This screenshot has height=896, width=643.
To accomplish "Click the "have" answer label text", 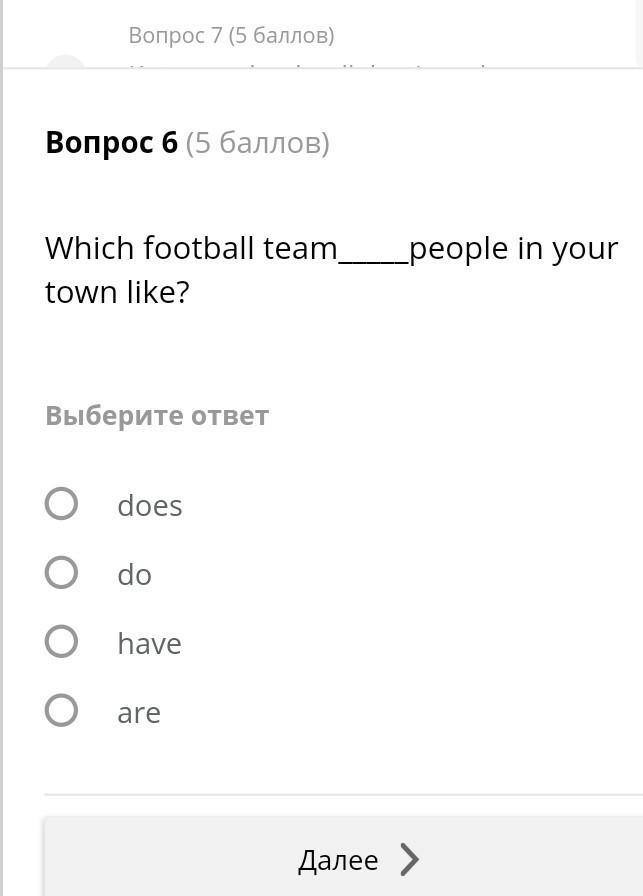I will click(x=149, y=644).
